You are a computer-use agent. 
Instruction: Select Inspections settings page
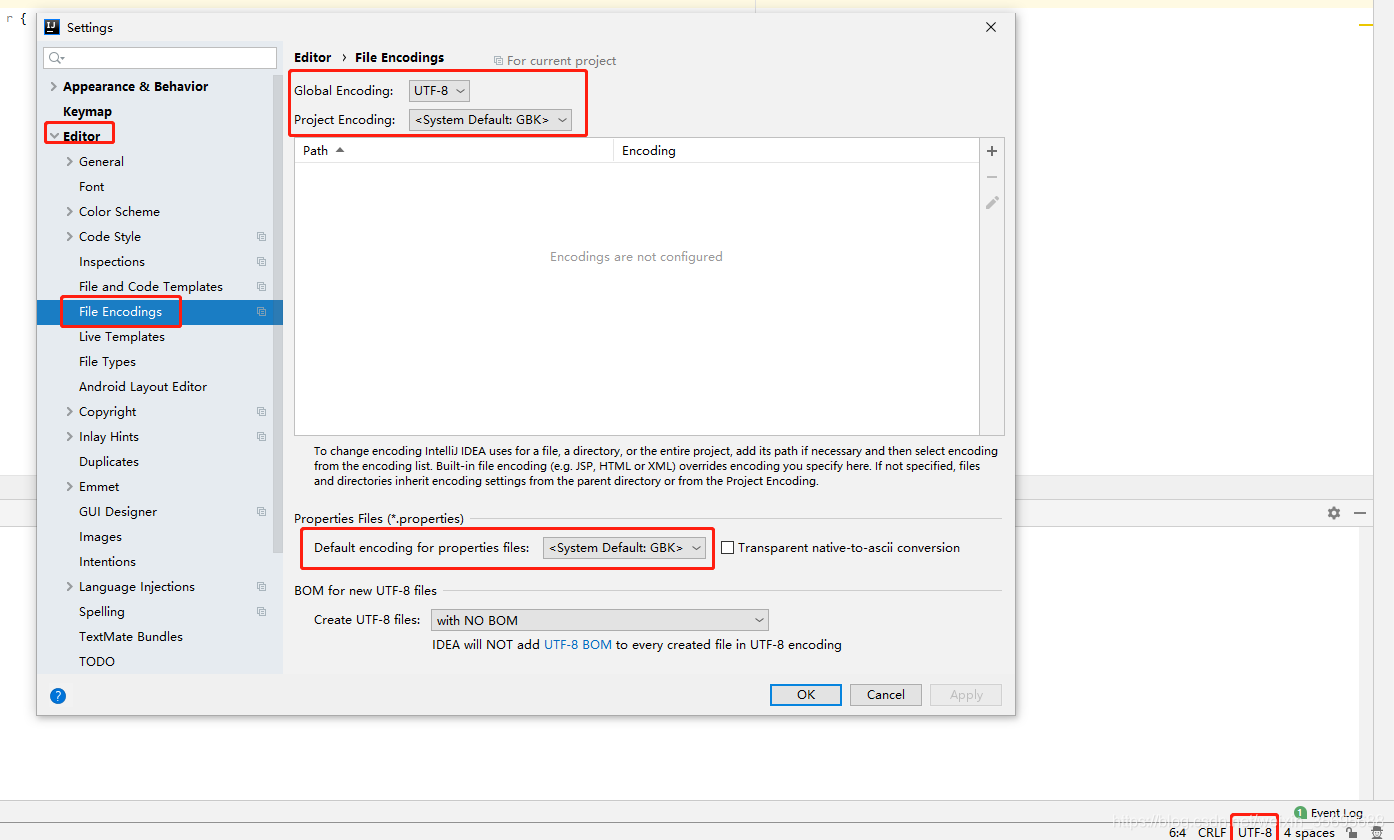coord(112,262)
